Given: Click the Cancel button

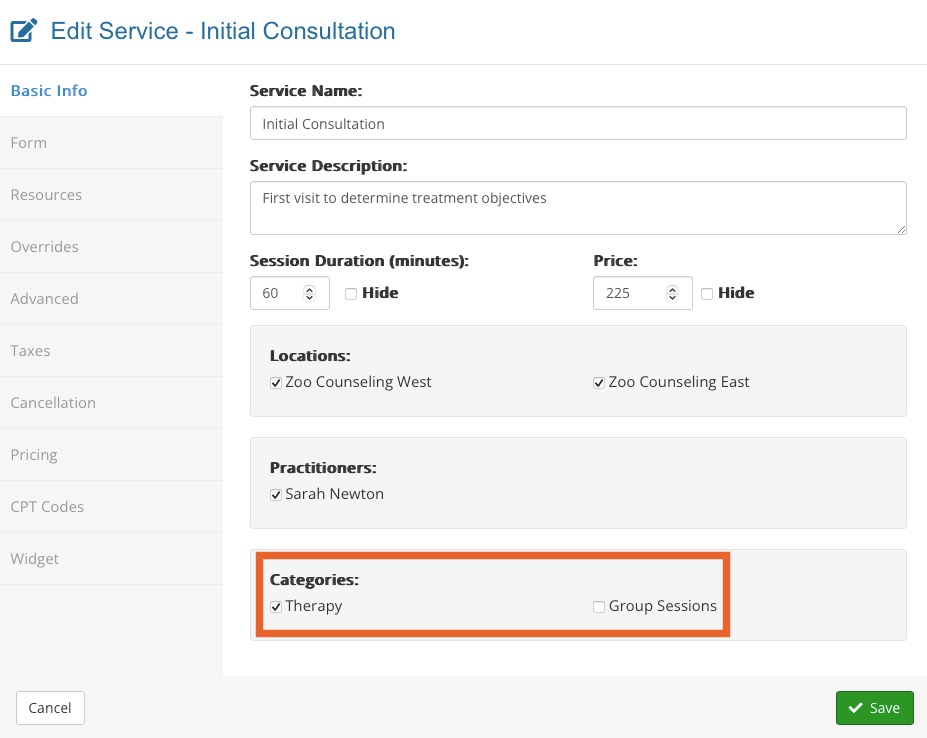Looking at the screenshot, I should point(50,708).
